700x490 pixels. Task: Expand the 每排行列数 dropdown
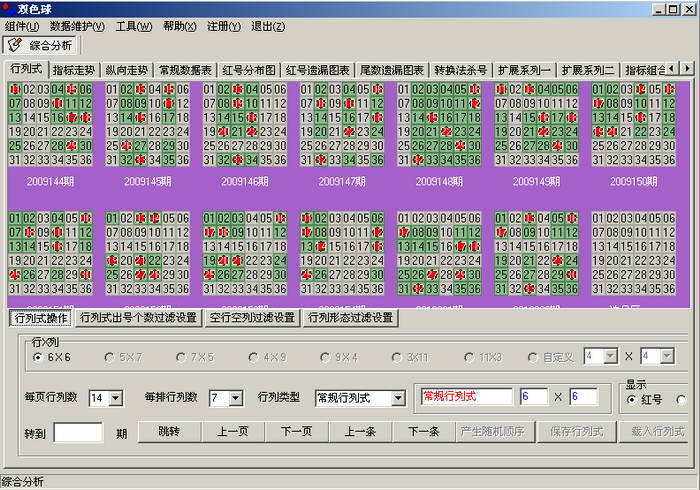pyautogui.click(x=236, y=398)
